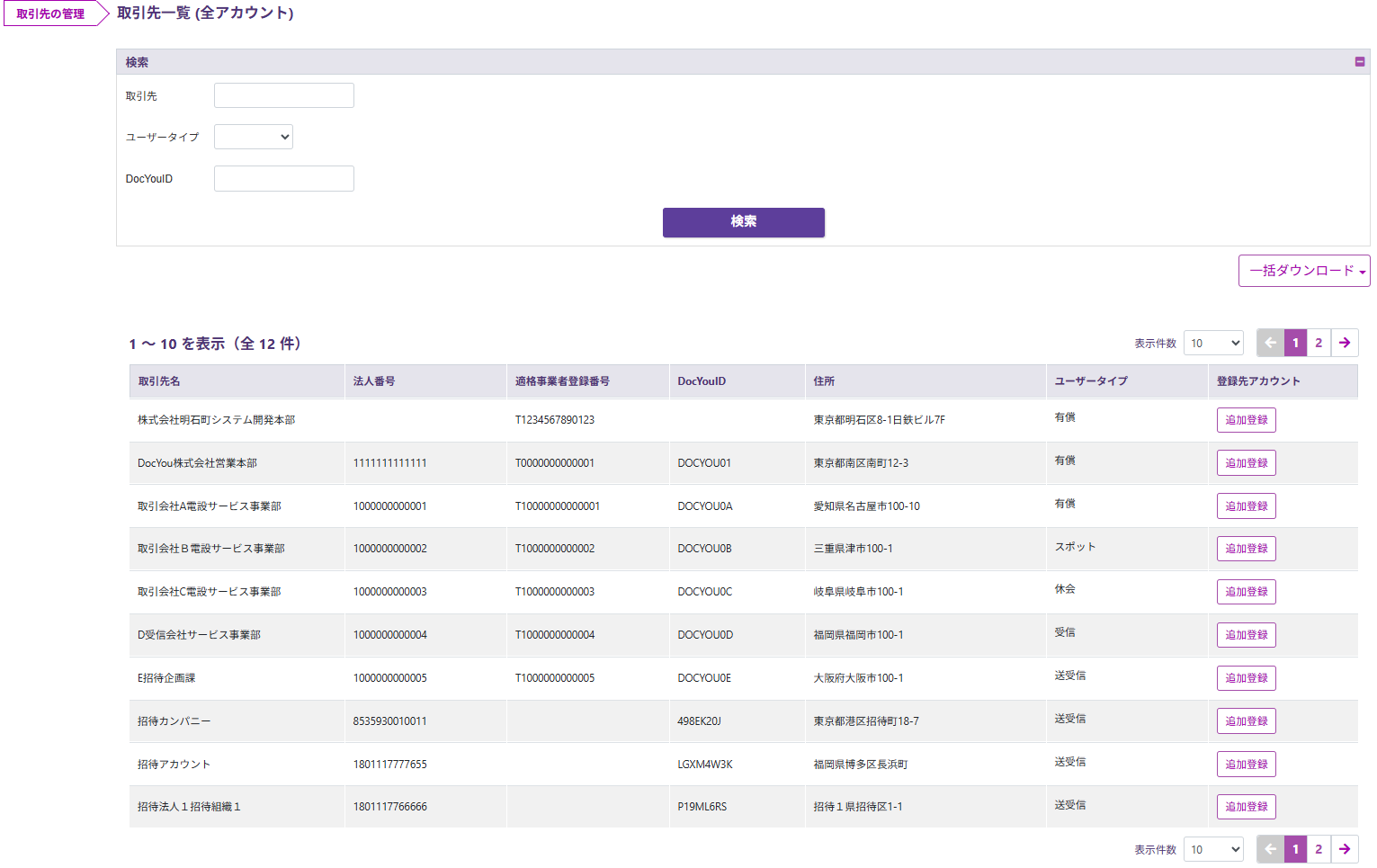
Task: Click 追加登録 for DocYou株式会社営業本部
Action: 1246,463
